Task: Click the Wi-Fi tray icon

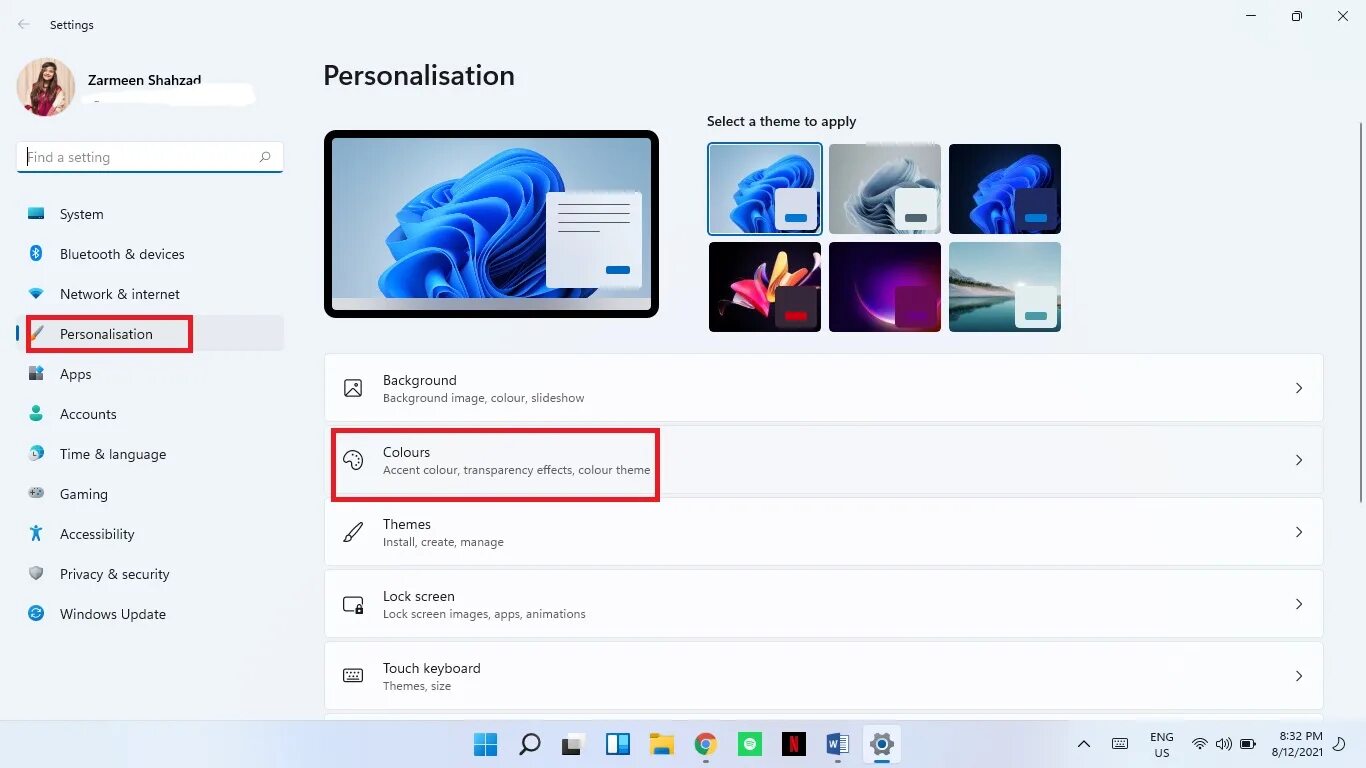Action: click(x=1199, y=744)
